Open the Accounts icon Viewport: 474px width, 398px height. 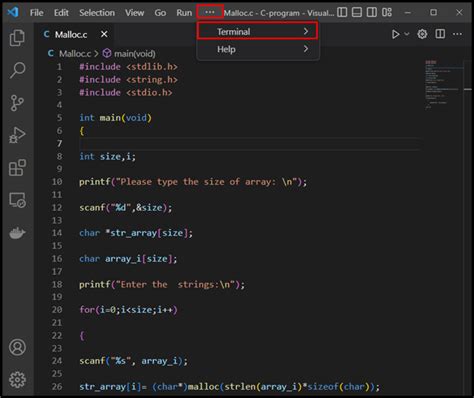[x=17, y=347]
